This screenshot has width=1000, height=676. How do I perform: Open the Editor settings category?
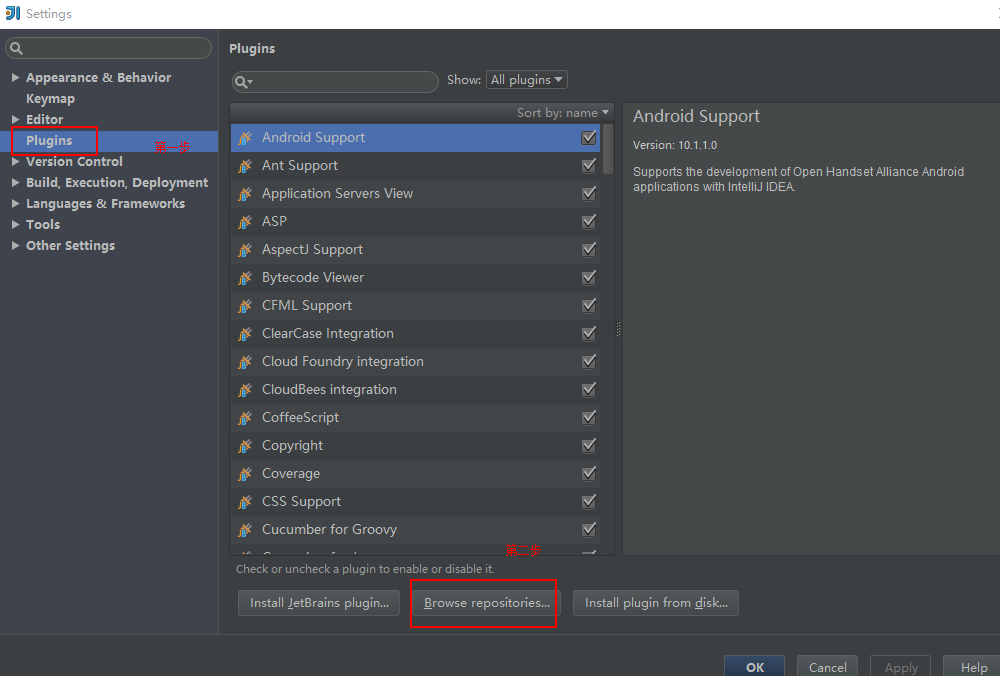click(x=45, y=119)
